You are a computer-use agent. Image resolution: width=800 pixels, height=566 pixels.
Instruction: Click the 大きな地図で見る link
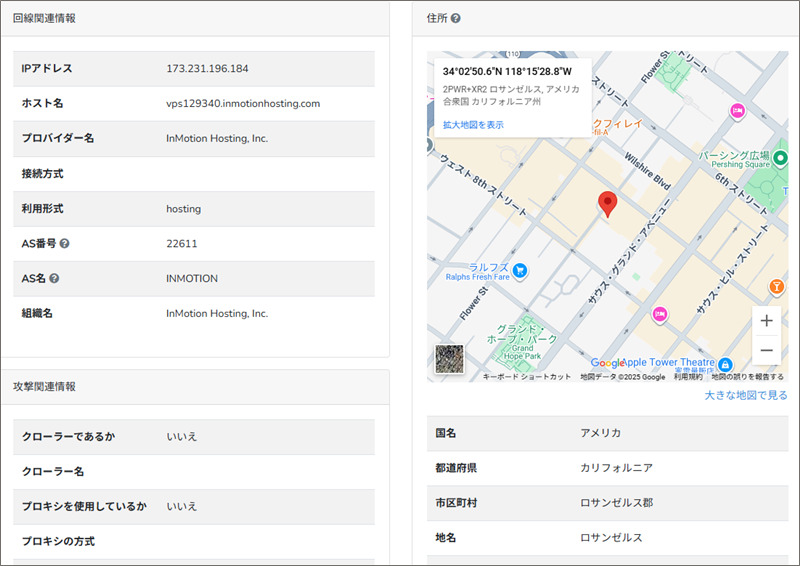point(745,395)
